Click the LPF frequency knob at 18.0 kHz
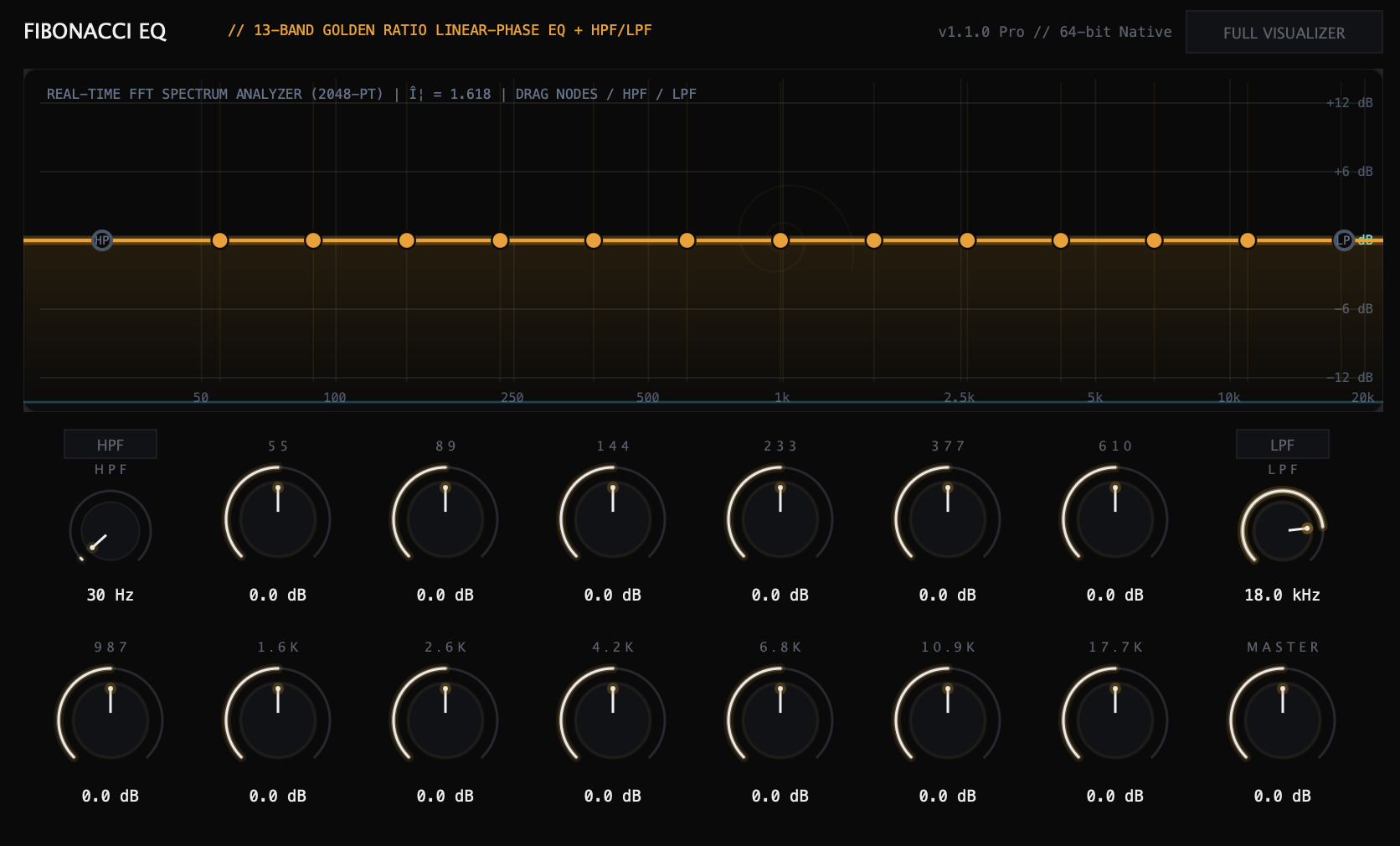This screenshot has width=1400, height=846. click(x=1283, y=531)
